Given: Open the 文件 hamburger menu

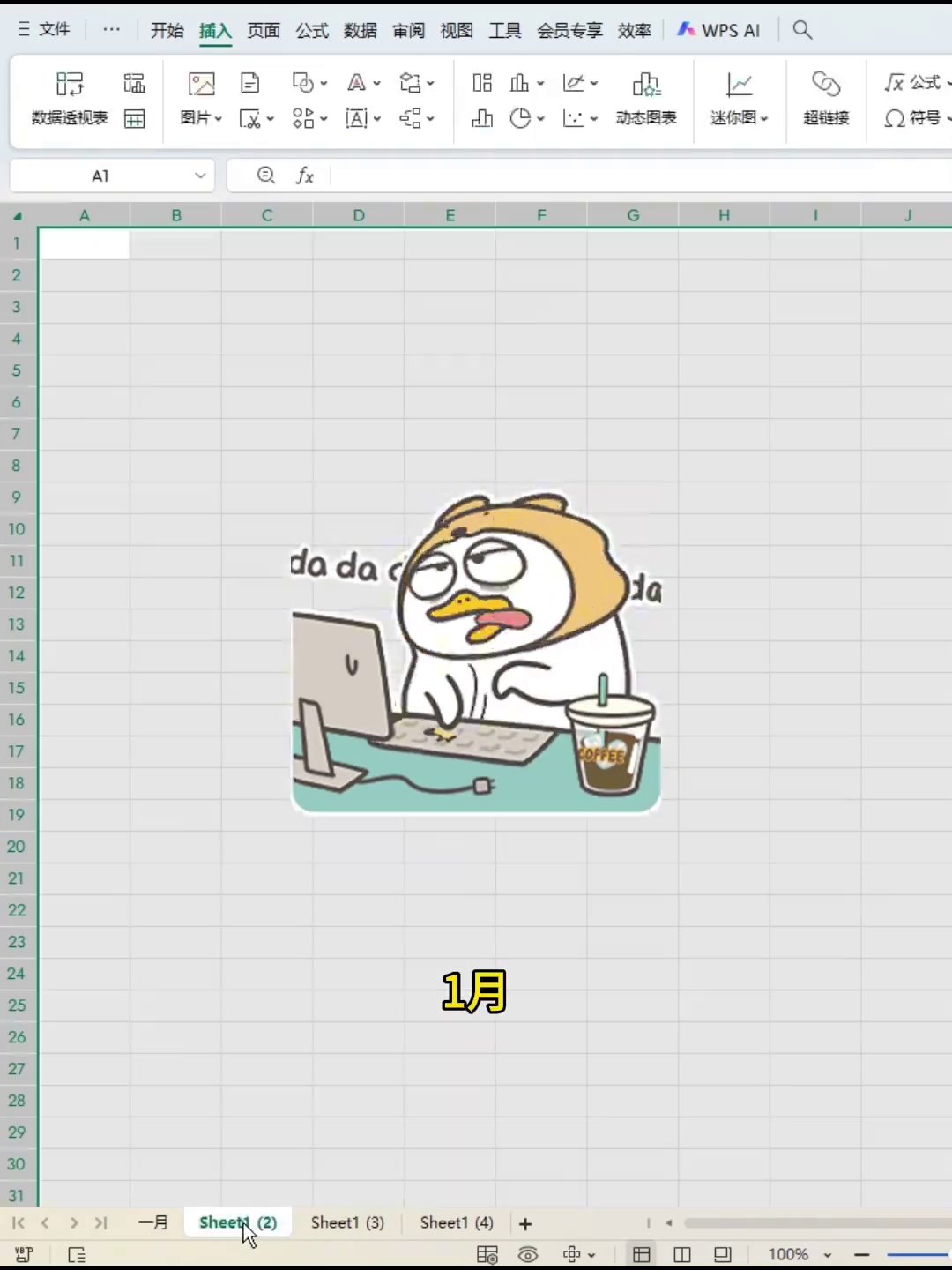Looking at the screenshot, I should [x=44, y=30].
